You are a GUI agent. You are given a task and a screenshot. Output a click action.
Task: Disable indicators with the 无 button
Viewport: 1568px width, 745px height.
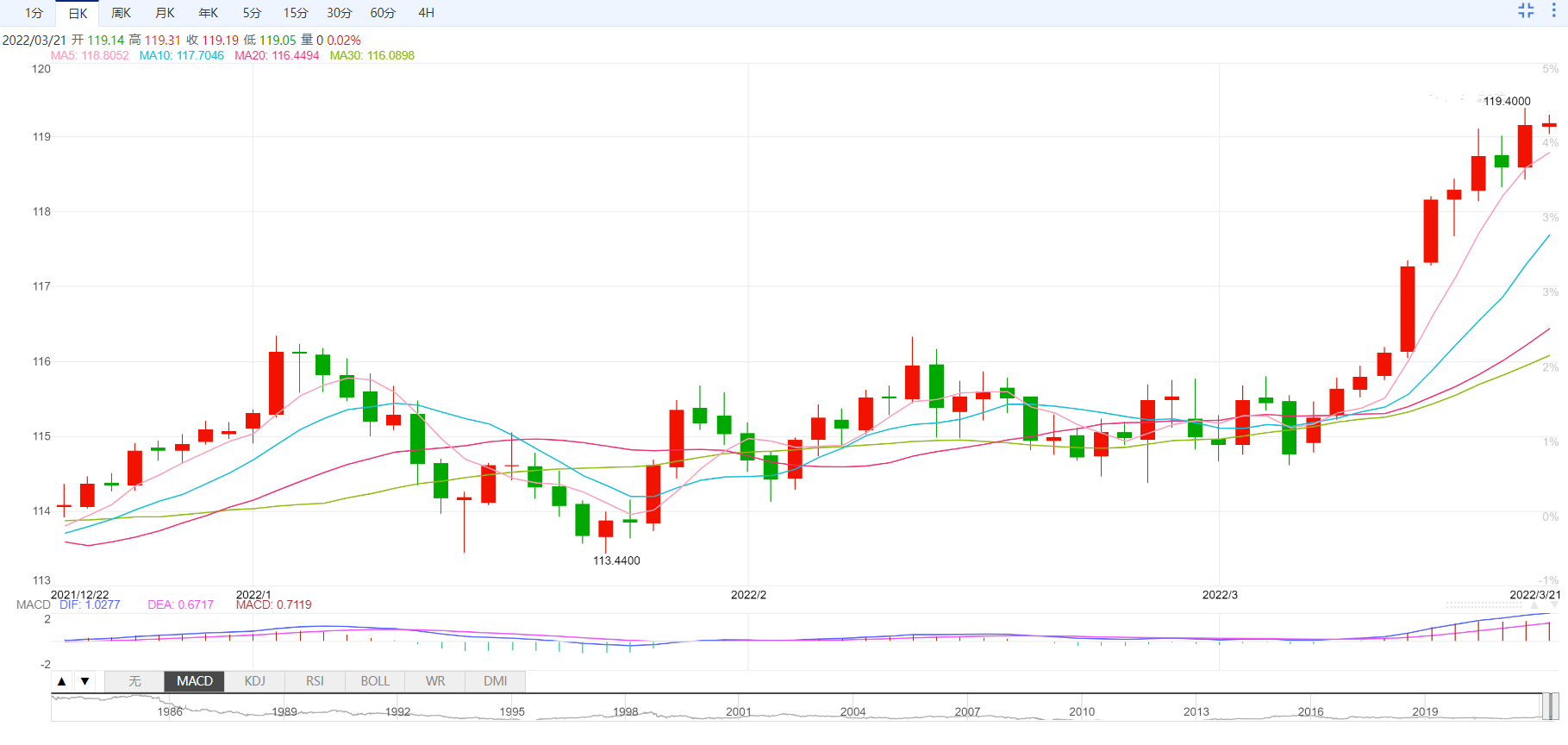tap(134, 681)
